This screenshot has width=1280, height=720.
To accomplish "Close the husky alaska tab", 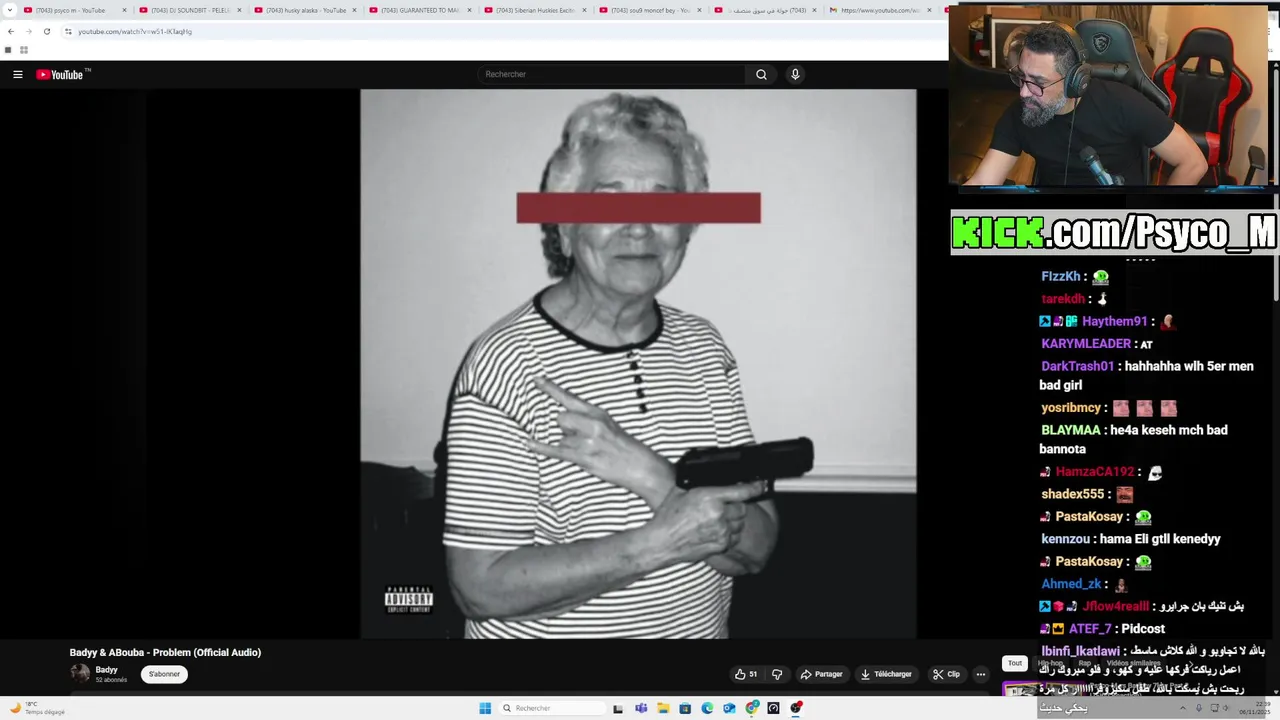I will coord(354,10).
